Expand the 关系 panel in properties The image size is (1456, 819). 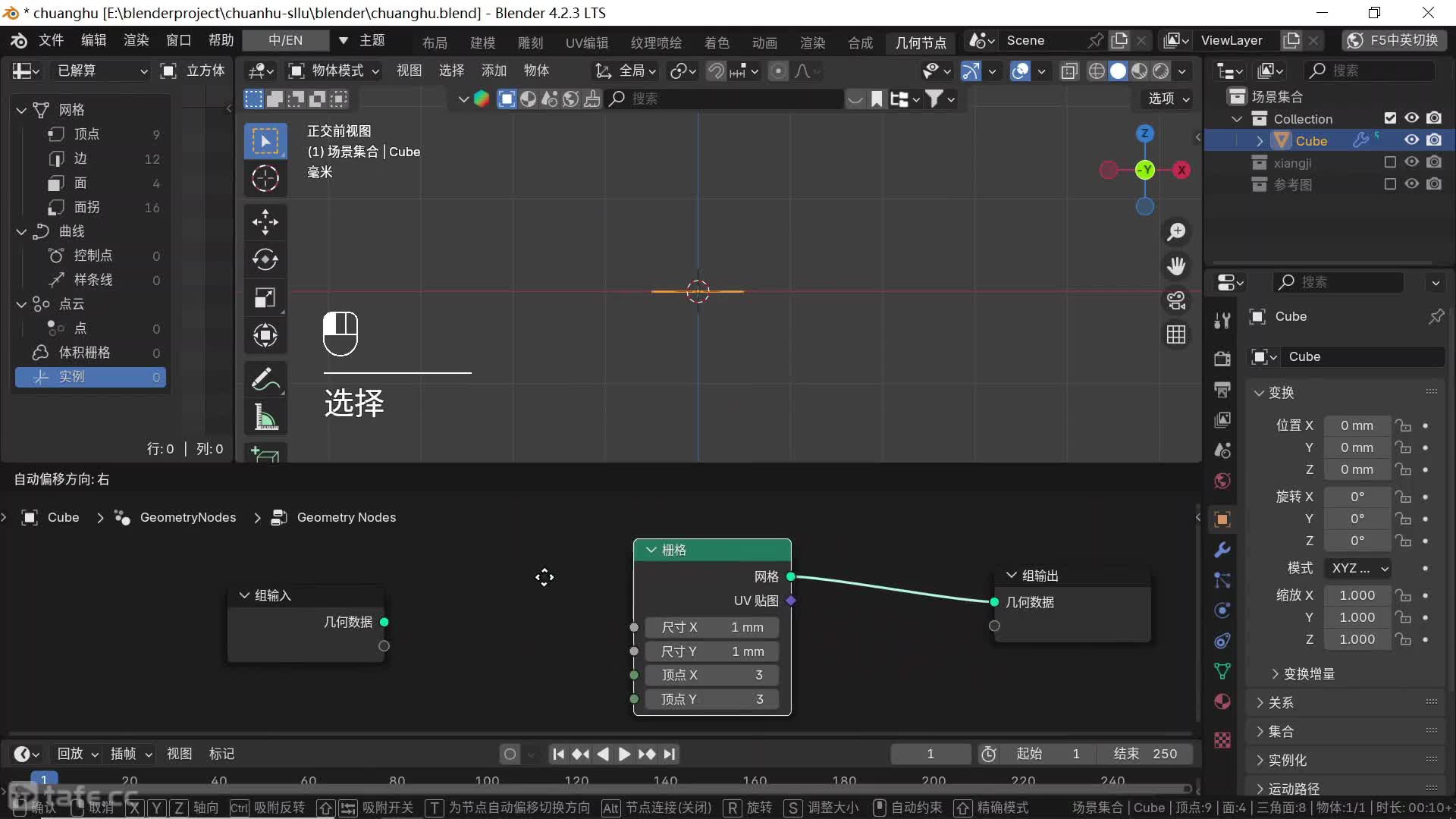(1281, 703)
